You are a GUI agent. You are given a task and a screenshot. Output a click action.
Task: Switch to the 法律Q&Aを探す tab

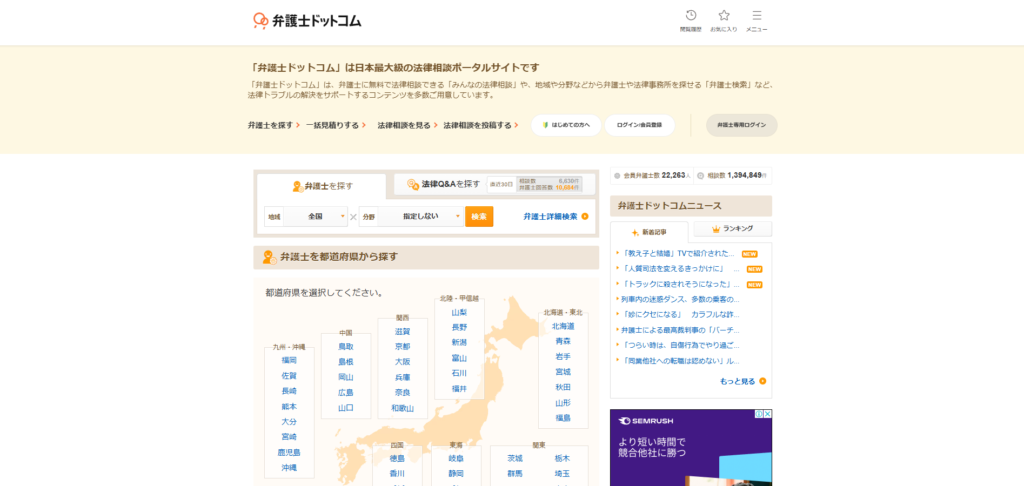point(436,185)
